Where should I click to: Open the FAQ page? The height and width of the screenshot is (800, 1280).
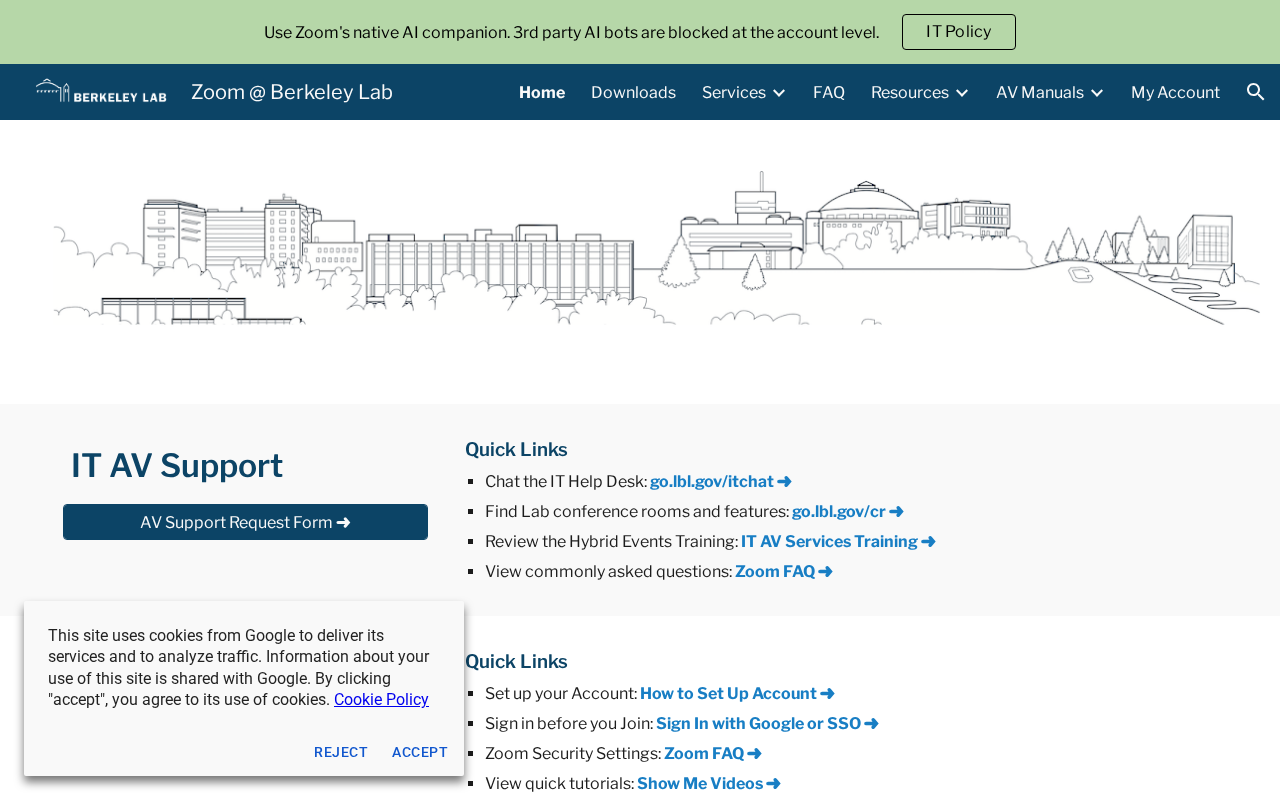pyautogui.click(x=829, y=93)
